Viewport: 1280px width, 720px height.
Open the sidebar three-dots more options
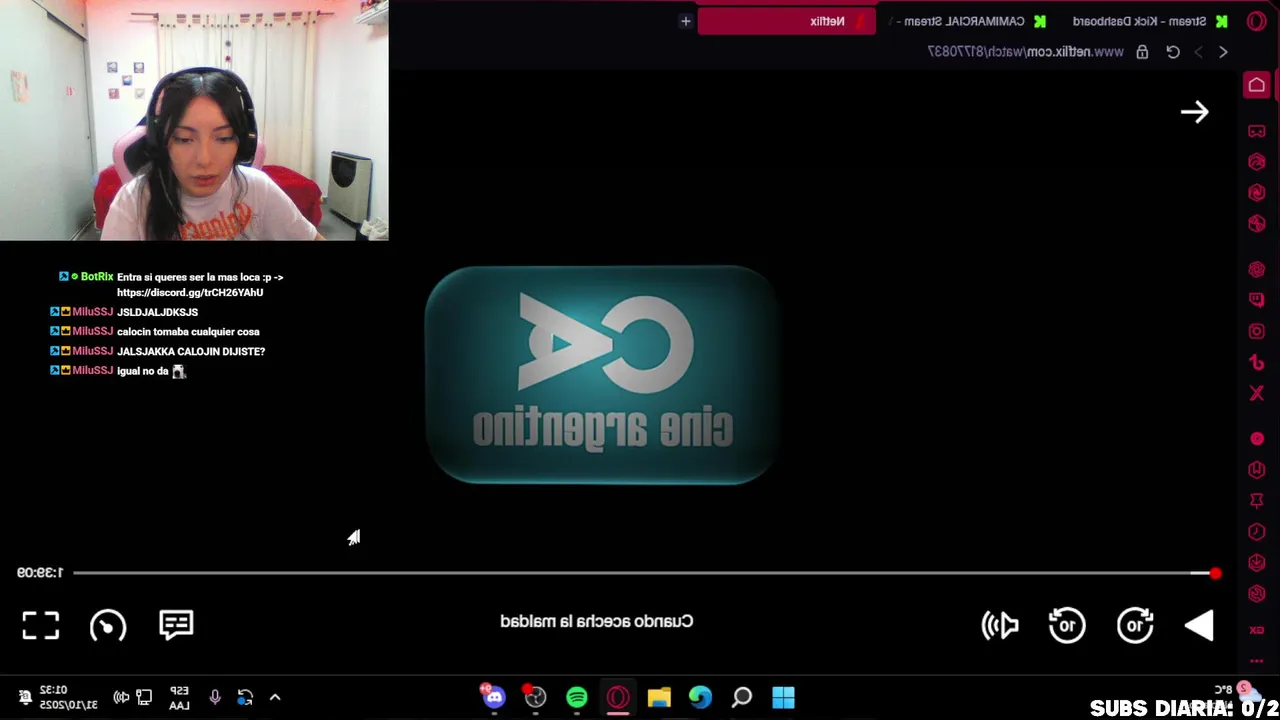(1257, 660)
